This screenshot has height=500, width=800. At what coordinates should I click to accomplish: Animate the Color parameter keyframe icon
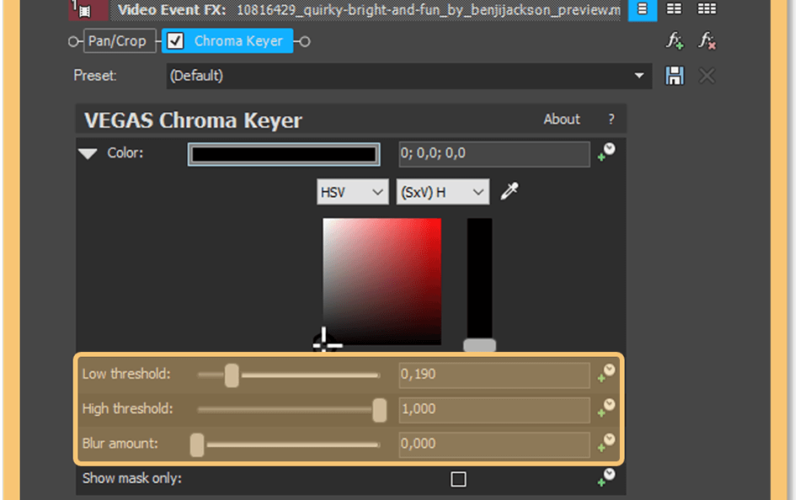(x=606, y=152)
